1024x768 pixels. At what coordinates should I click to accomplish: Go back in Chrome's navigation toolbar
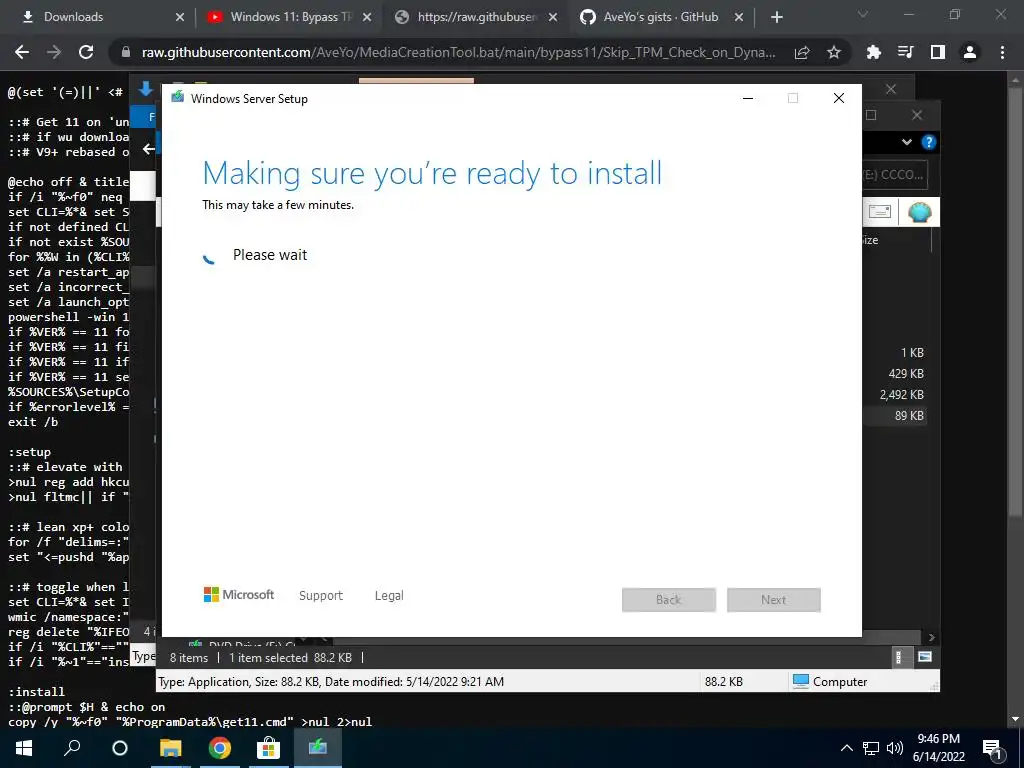click(22, 52)
